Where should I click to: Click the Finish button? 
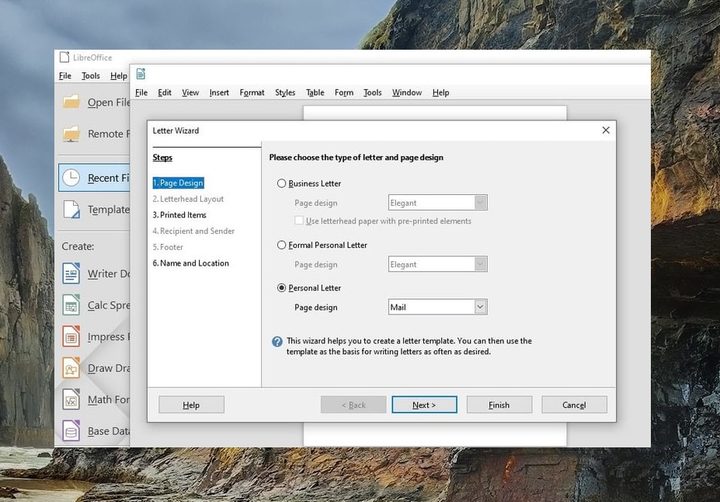pos(499,405)
